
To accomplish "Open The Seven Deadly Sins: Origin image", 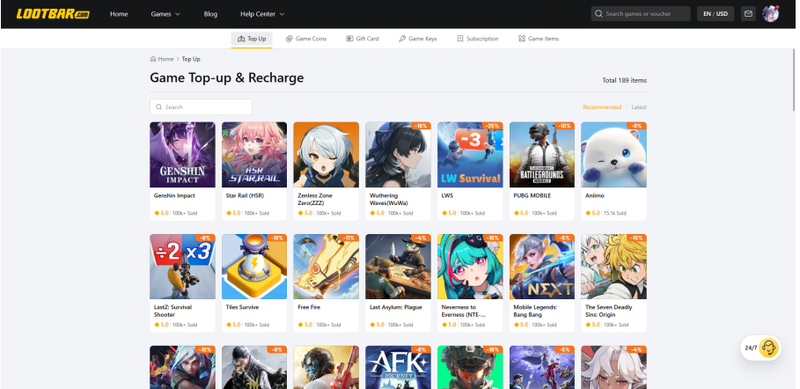I will click(614, 266).
